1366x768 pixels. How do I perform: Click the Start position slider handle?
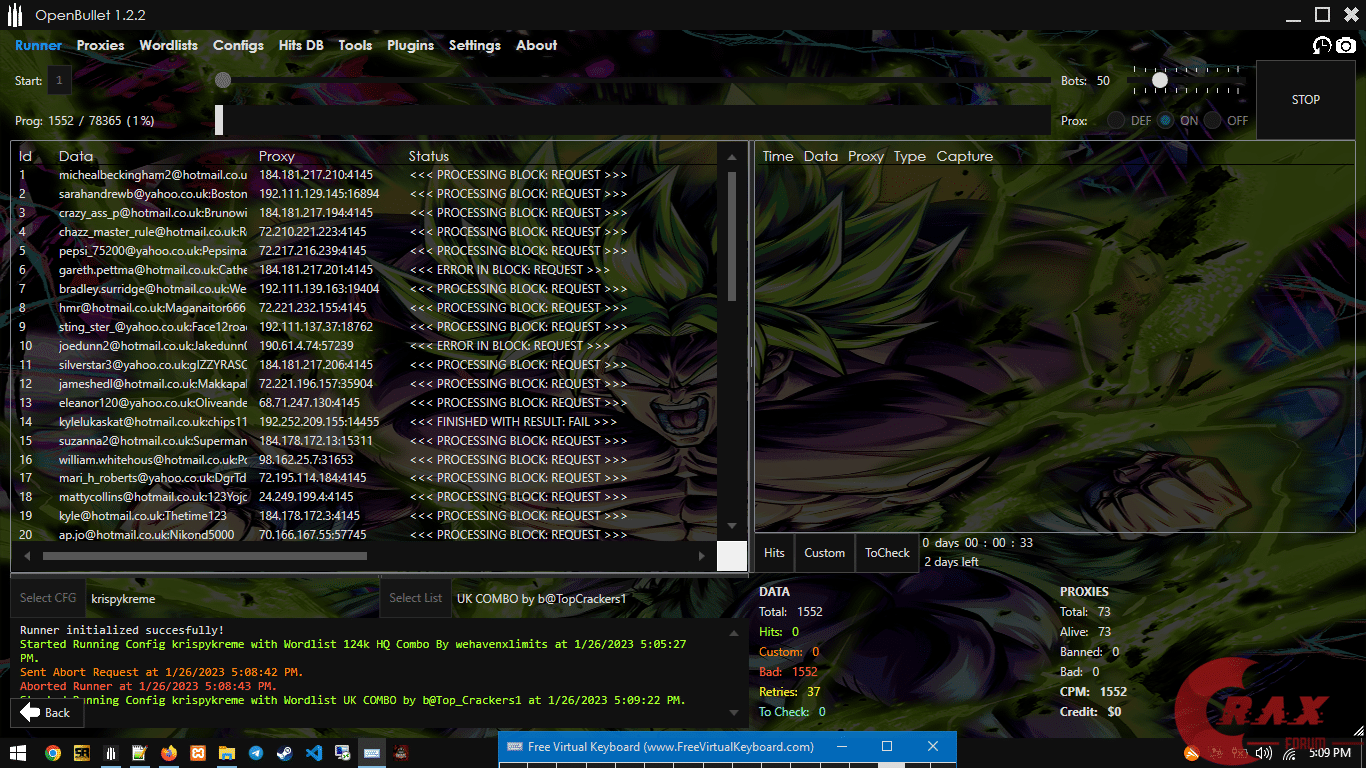coord(223,80)
